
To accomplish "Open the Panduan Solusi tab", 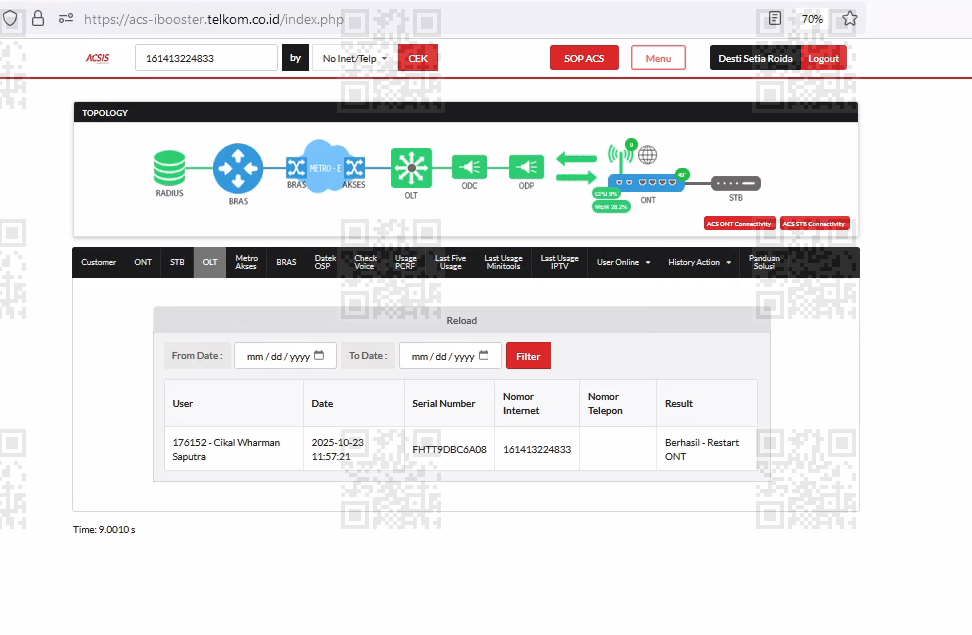I will (x=764, y=262).
